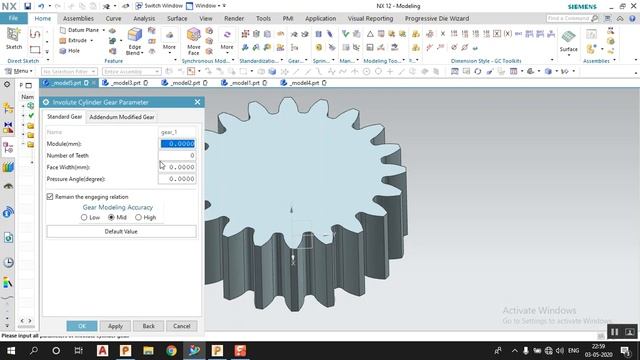Launch Google Chrome from the taskbar

(171, 351)
